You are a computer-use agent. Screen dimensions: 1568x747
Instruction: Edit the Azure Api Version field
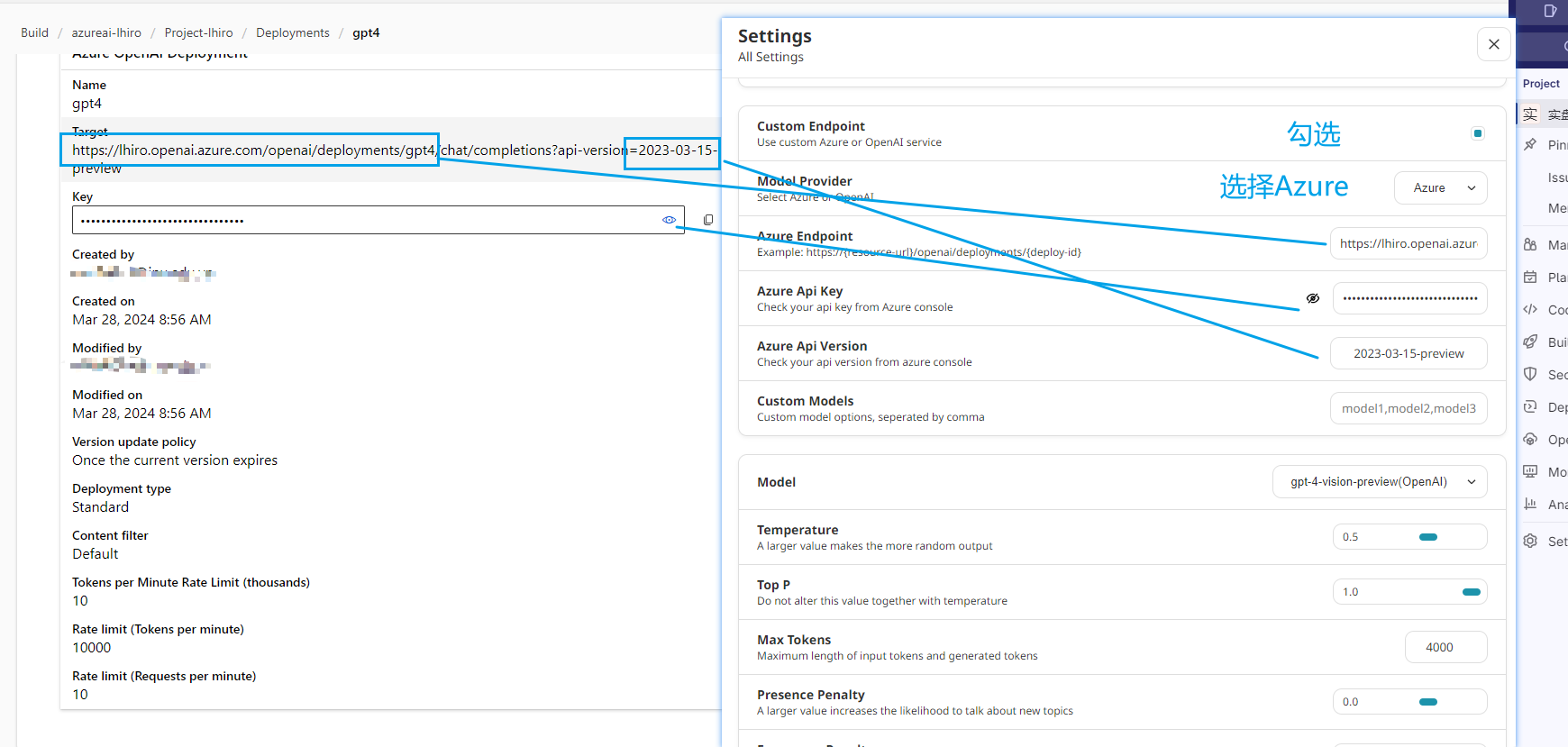pyautogui.click(x=1408, y=353)
